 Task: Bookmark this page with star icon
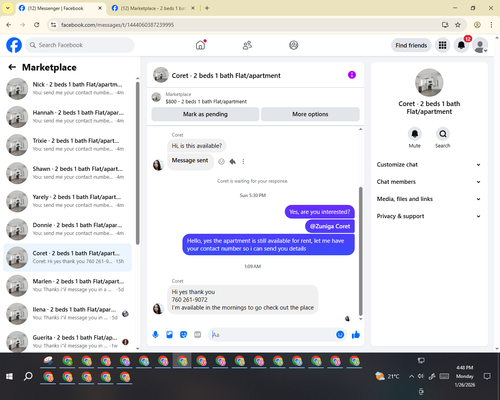pos(458,25)
